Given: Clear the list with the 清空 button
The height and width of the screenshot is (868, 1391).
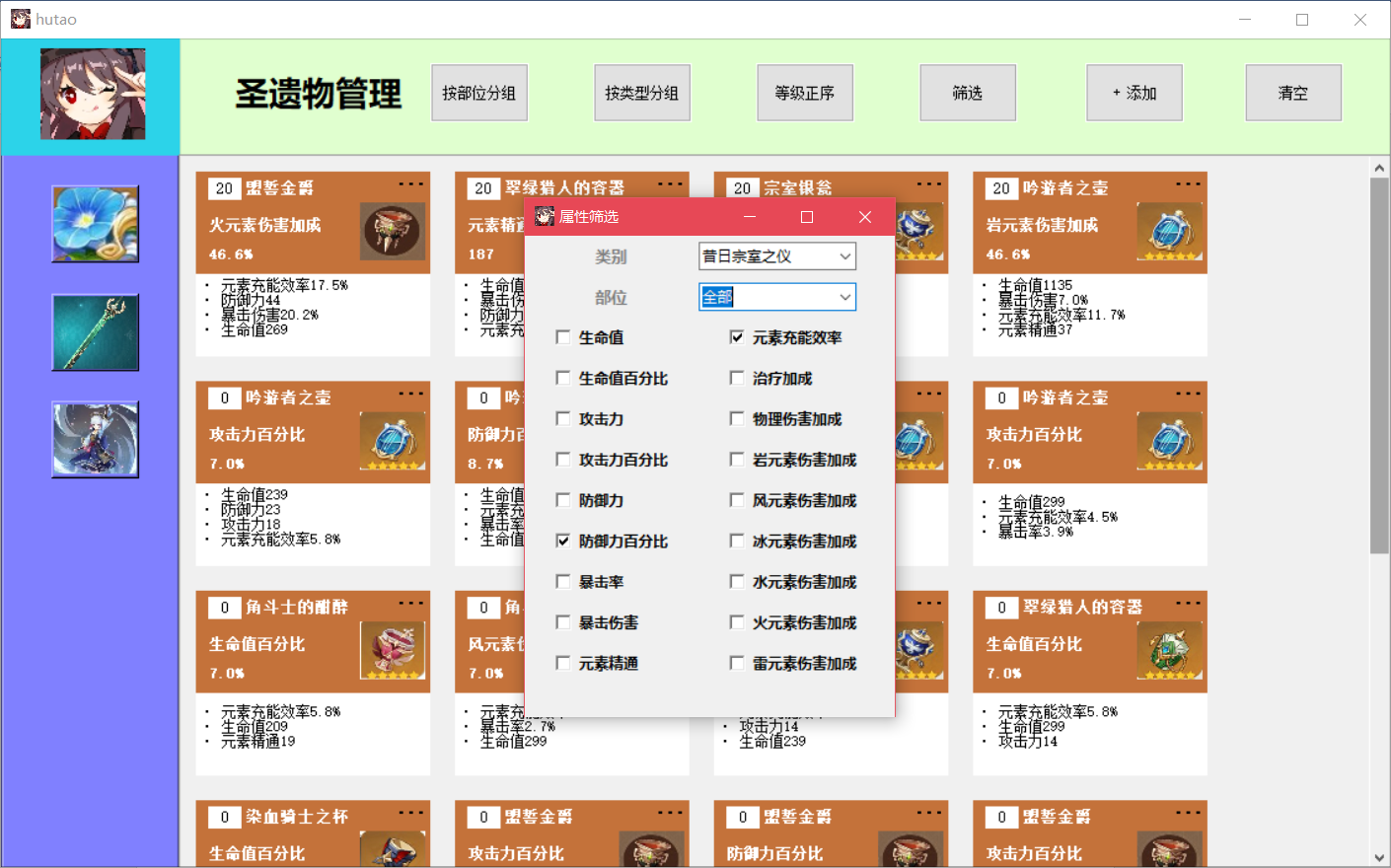Looking at the screenshot, I should pyautogui.click(x=1293, y=93).
